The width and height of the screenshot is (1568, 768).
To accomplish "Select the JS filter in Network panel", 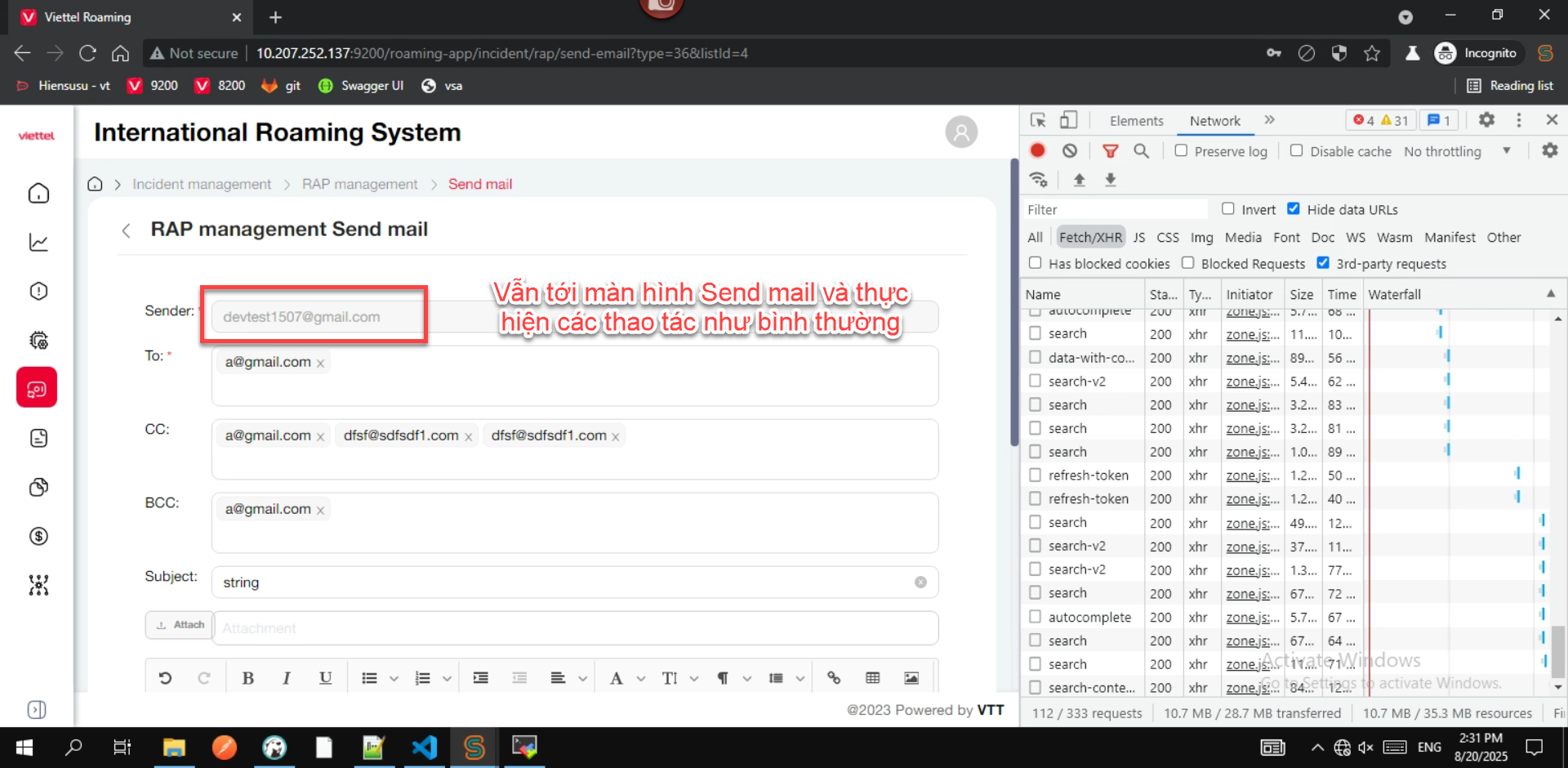I will (1139, 238).
